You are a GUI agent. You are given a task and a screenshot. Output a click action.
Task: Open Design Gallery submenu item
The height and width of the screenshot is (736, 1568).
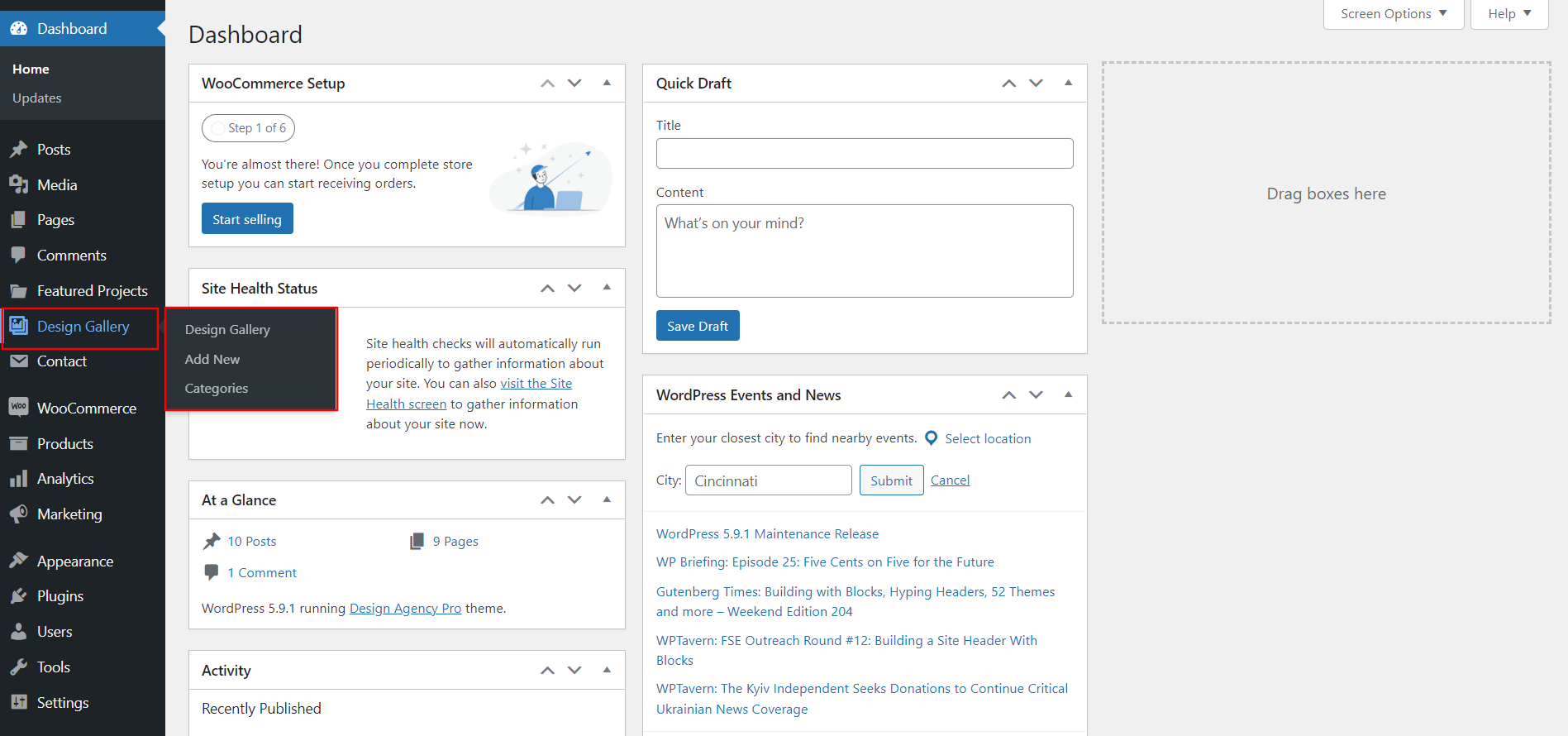click(x=227, y=329)
